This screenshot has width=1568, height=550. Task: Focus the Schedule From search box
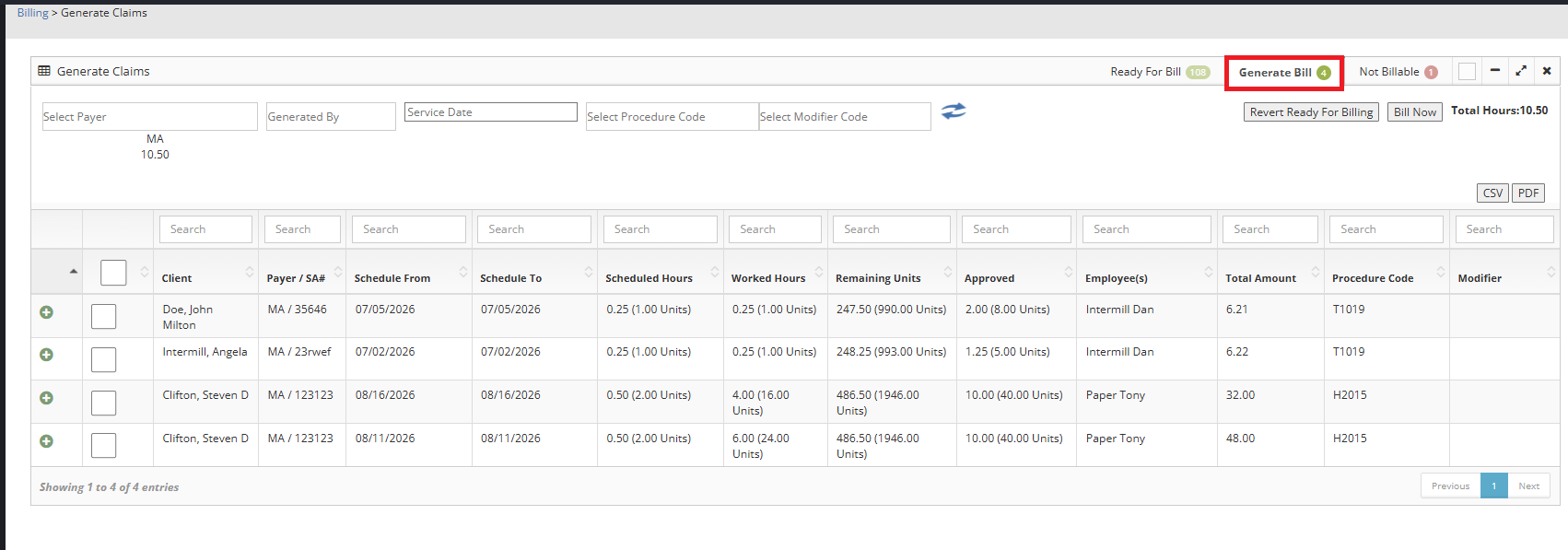[x=409, y=229]
